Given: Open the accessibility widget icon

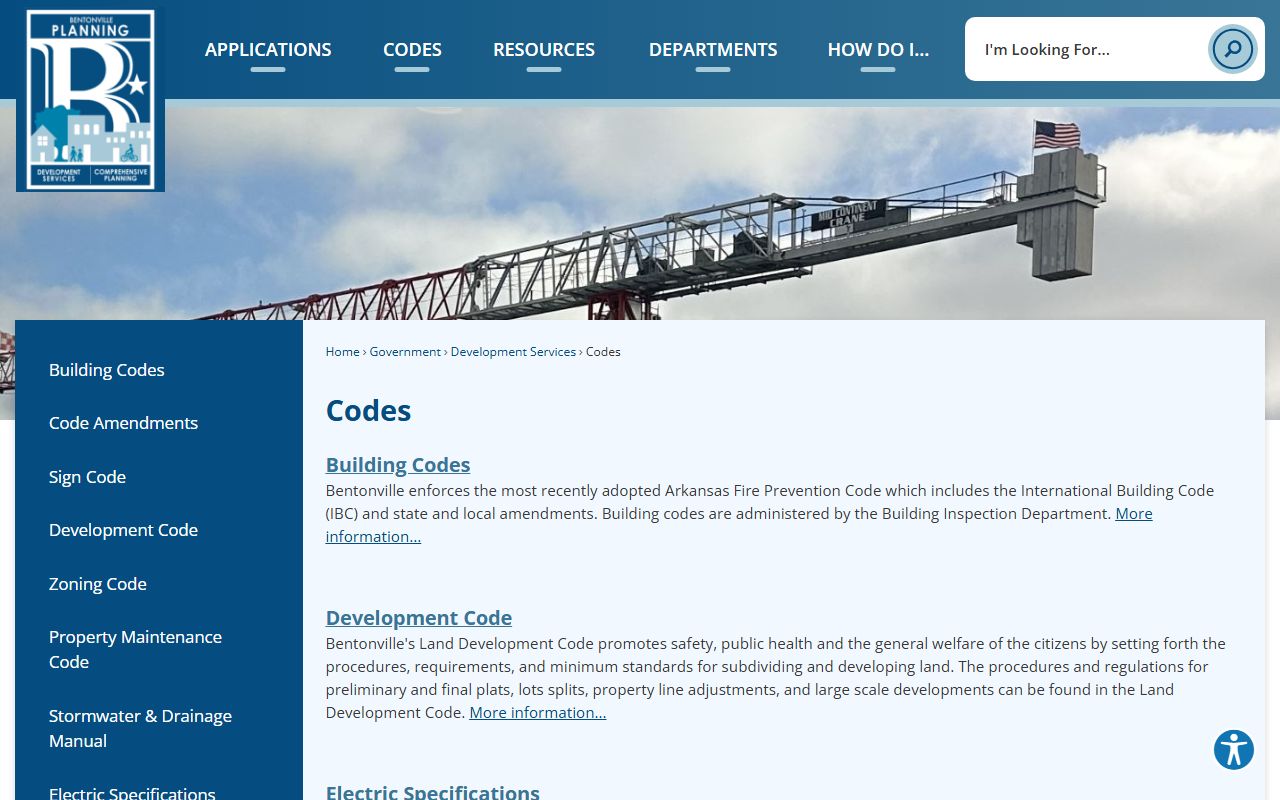Looking at the screenshot, I should [x=1233, y=749].
